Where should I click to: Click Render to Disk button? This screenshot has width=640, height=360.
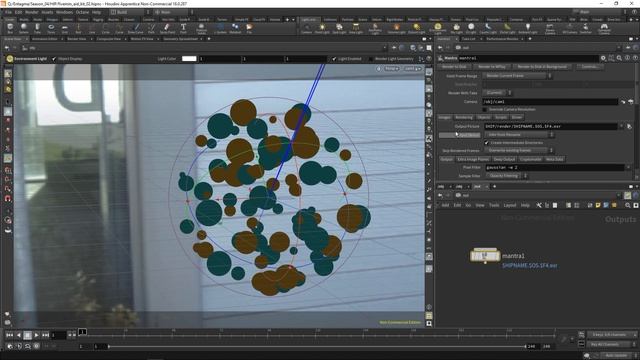pyautogui.click(x=454, y=67)
